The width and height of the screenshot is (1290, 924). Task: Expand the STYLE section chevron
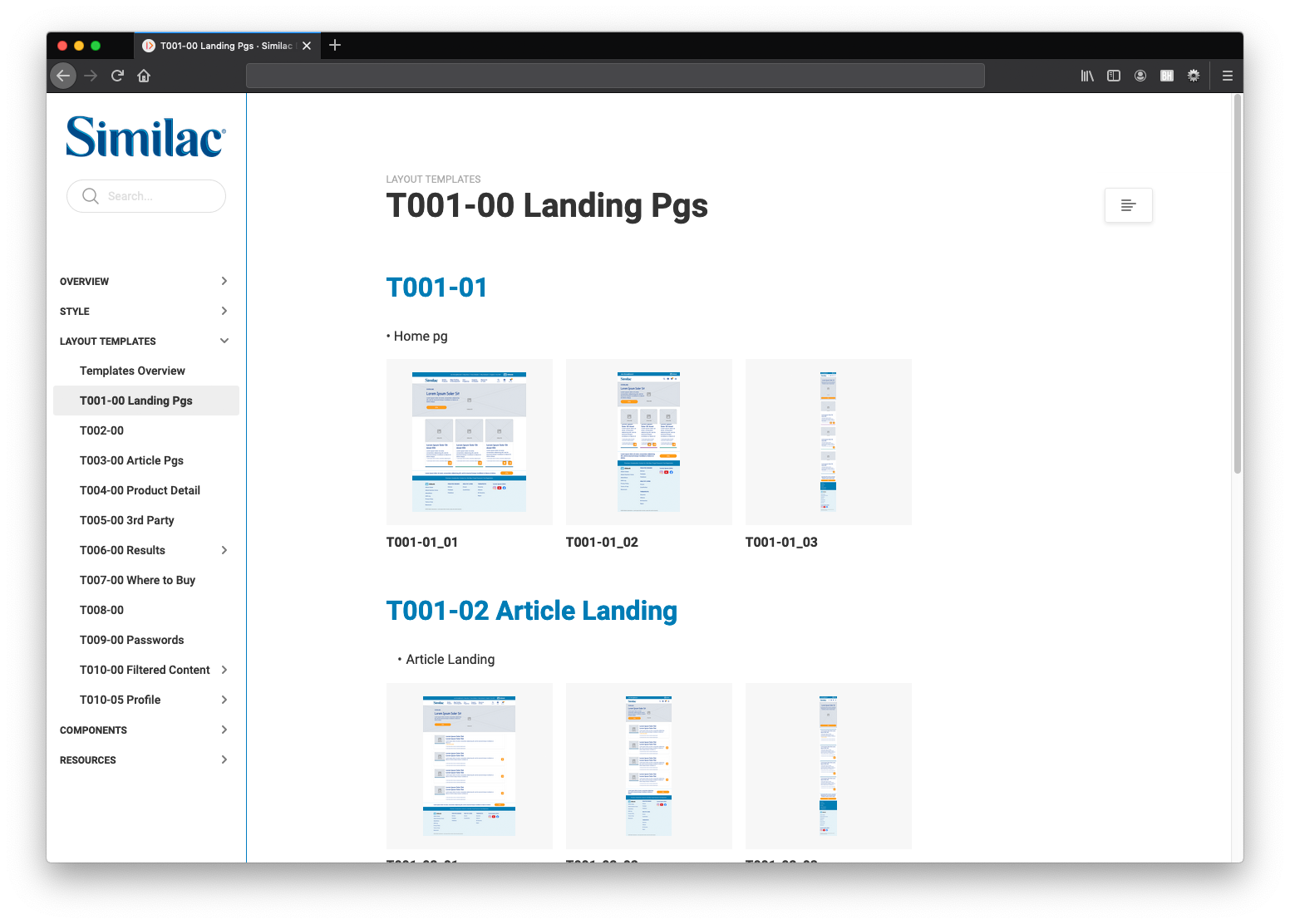pyautogui.click(x=223, y=311)
